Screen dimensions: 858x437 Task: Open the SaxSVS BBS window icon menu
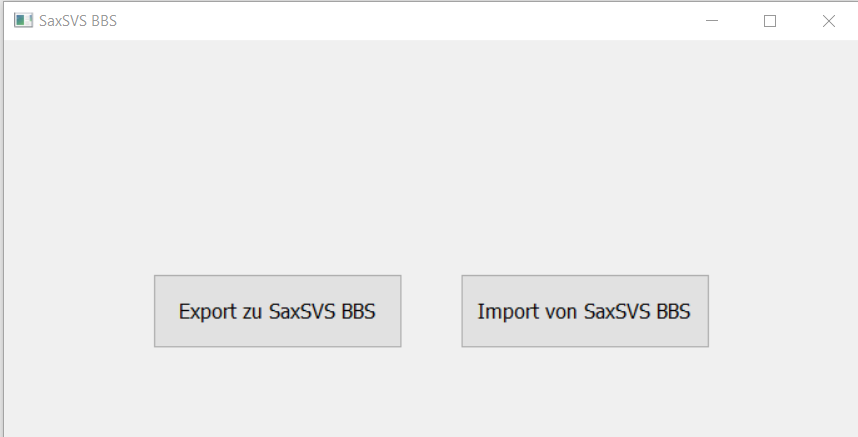(23, 21)
